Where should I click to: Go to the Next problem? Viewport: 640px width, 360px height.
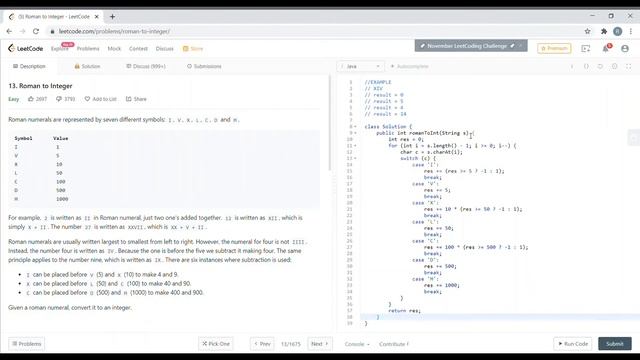[320, 344]
